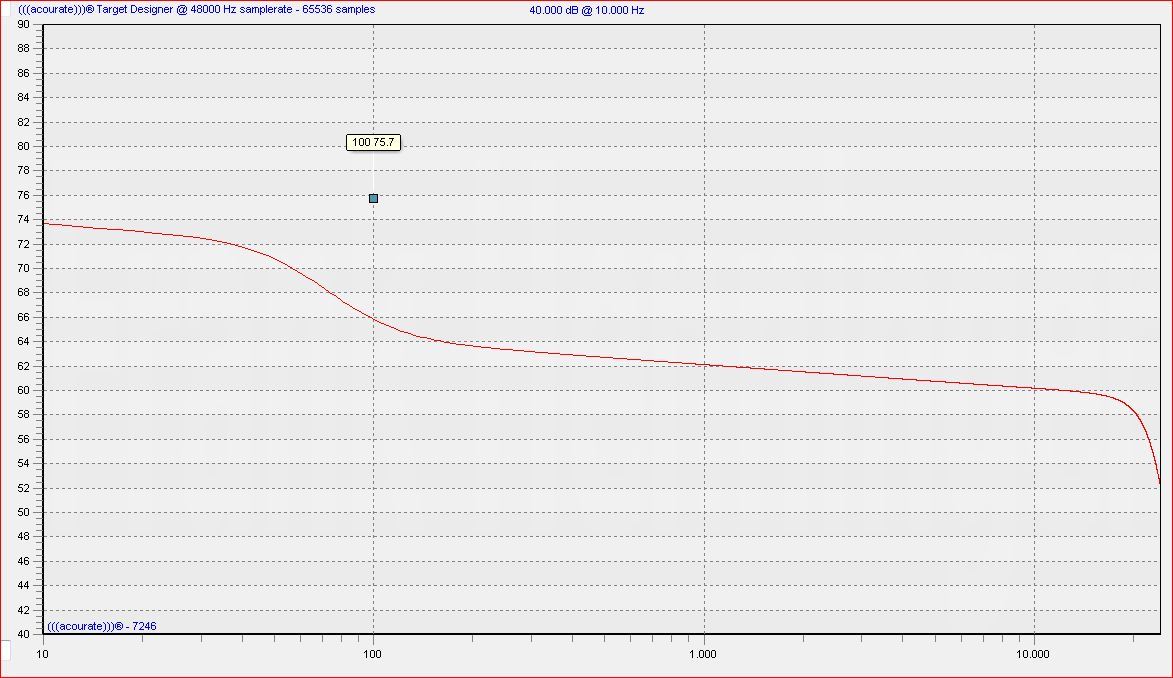This screenshot has height=678, width=1173.
Task: Click the '100 75.7' tooltip label
Action: (374, 143)
